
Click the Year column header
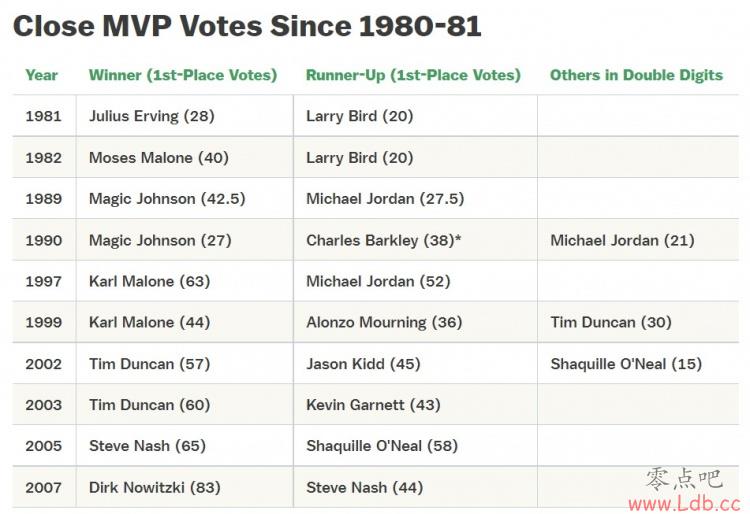click(42, 75)
